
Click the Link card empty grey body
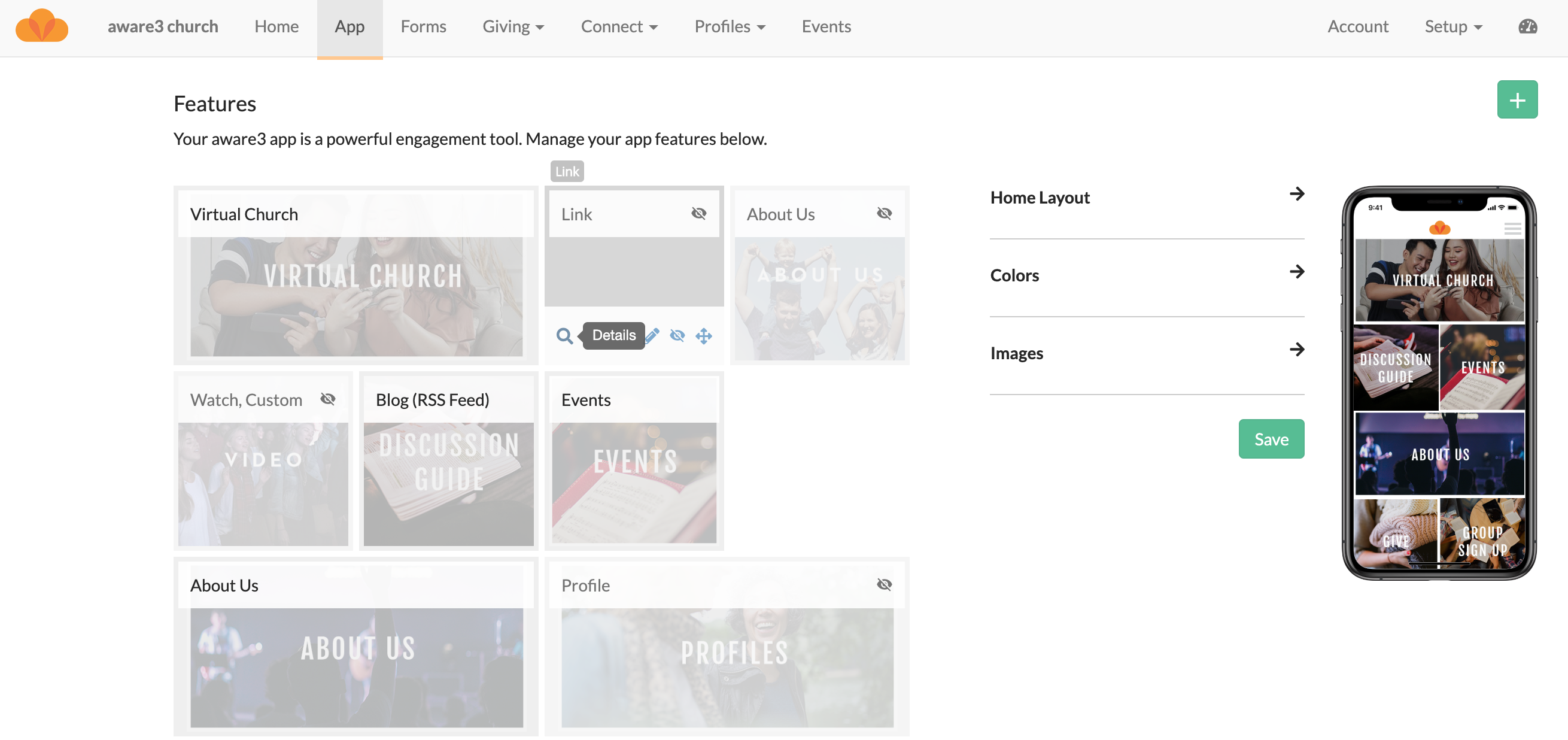(x=634, y=272)
